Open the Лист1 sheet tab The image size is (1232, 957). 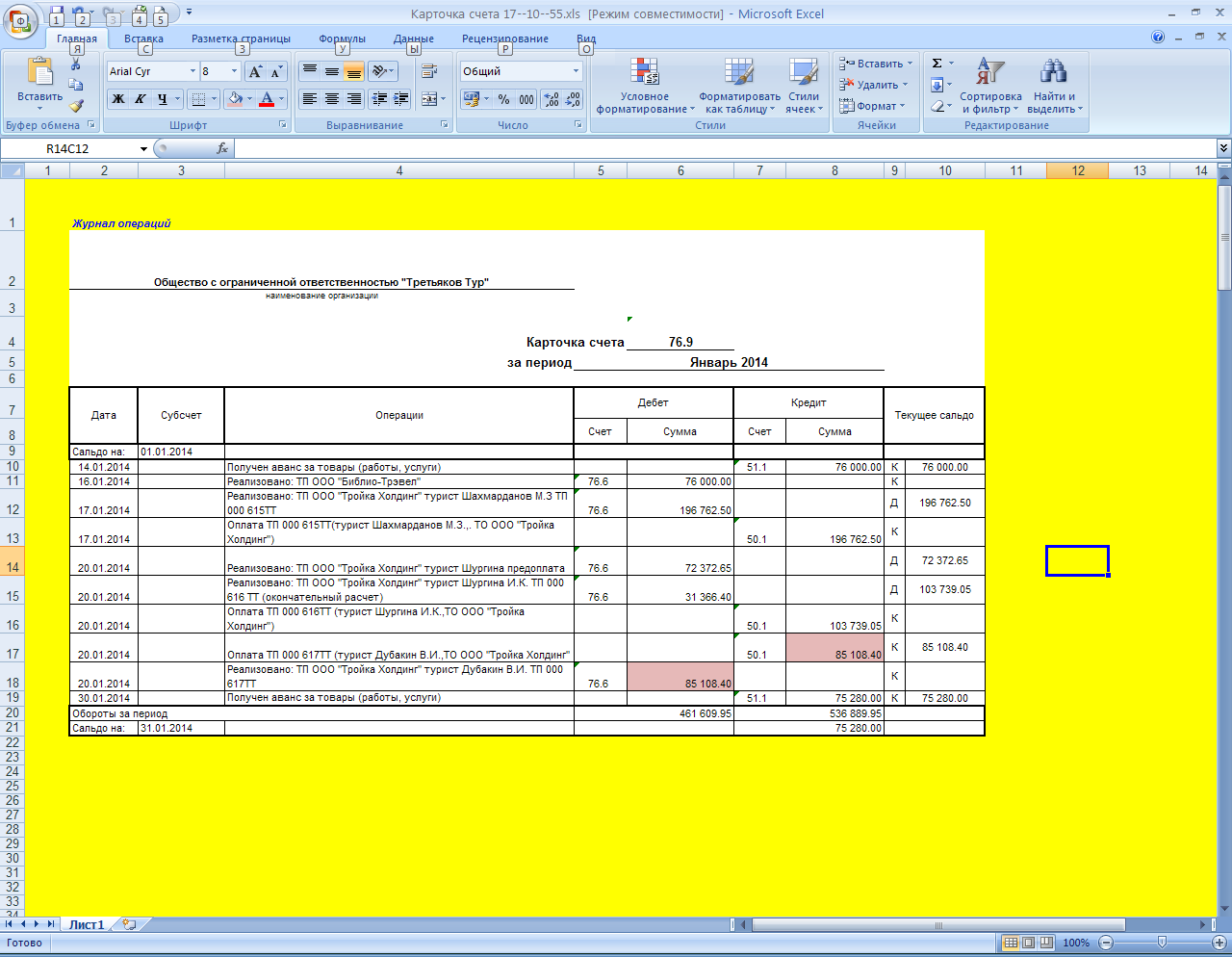(x=86, y=924)
